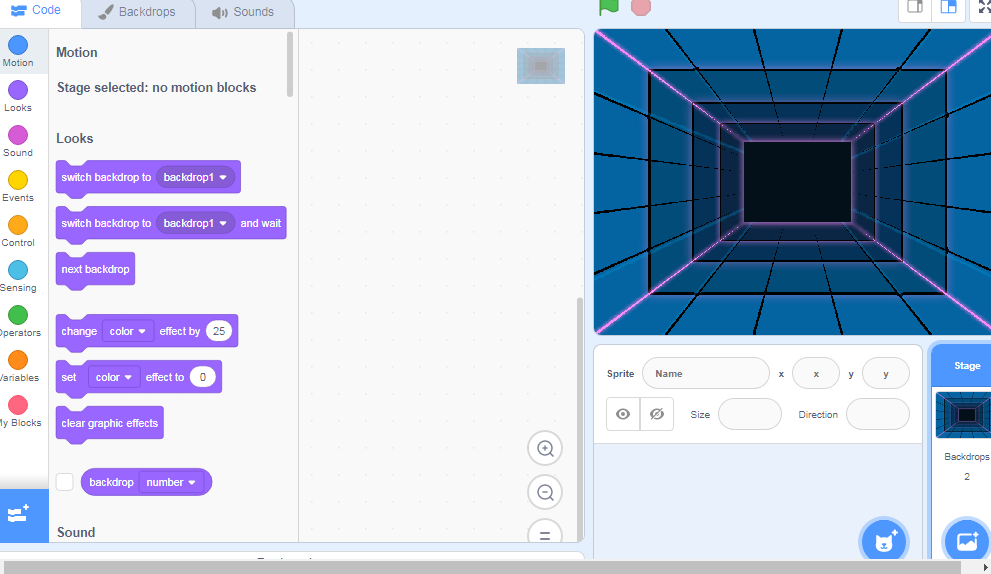
Task: Open backdrop1 dropdown in 'and wait' block
Action: [x=195, y=223]
